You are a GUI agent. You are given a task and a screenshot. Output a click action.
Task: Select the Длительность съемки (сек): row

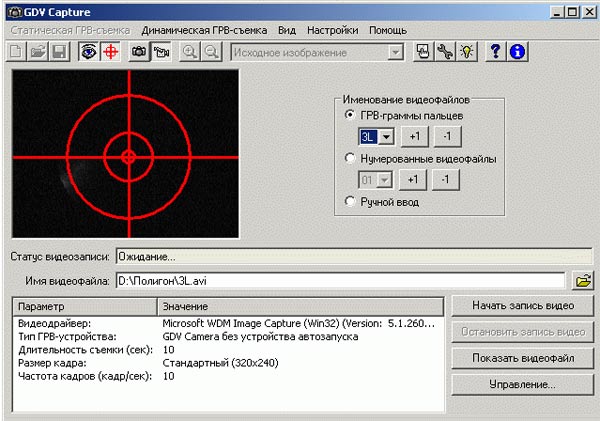pos(228,350)
